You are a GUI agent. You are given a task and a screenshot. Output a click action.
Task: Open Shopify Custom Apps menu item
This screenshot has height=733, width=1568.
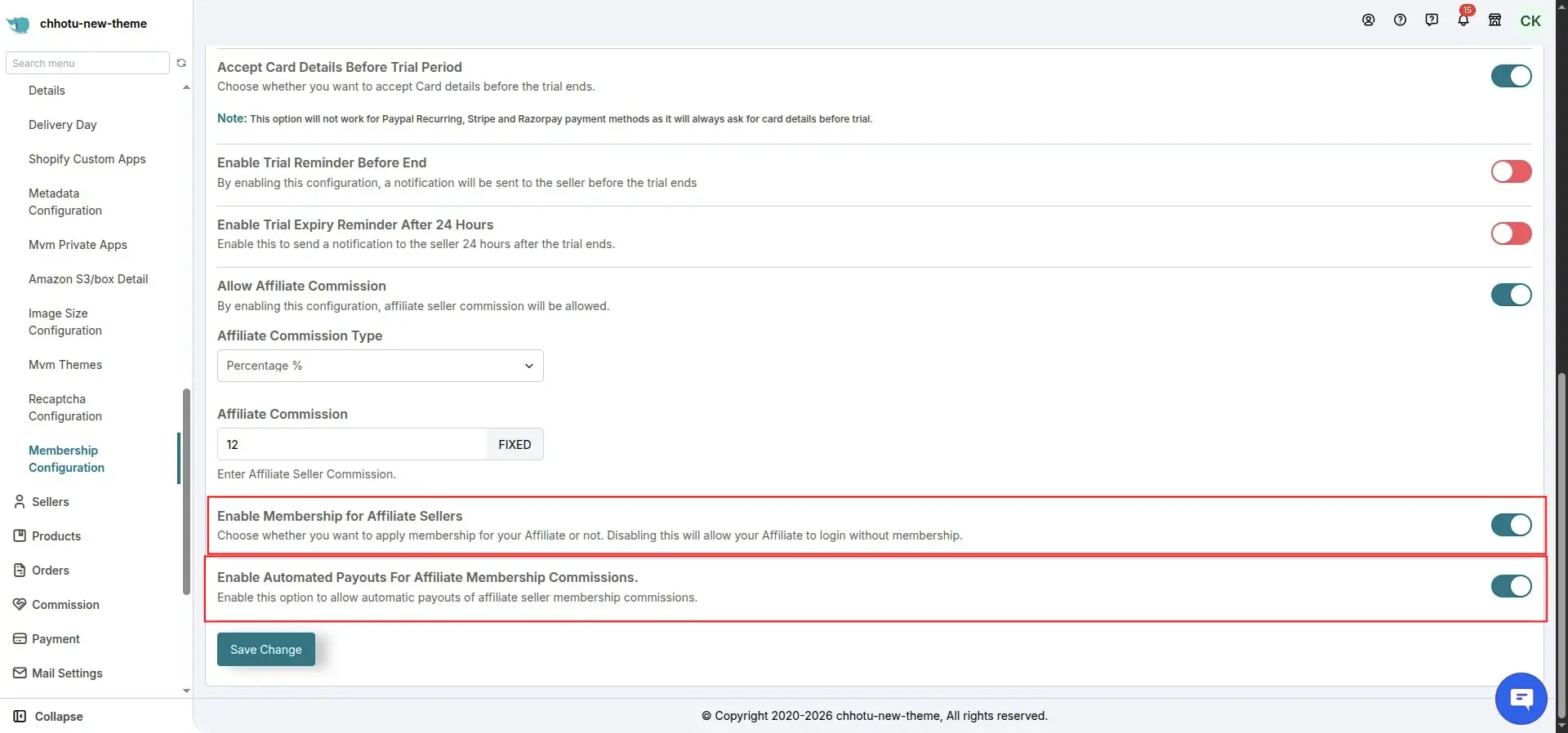click(87, 159)
